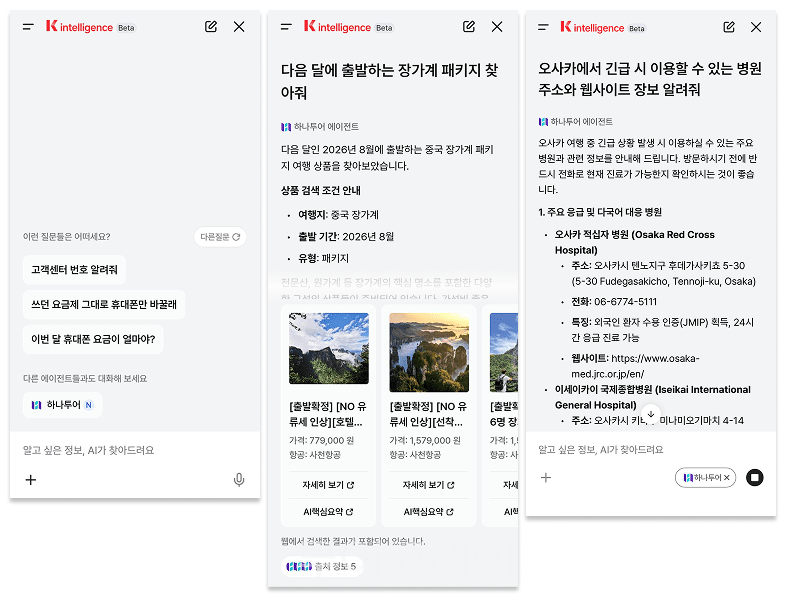Refresh suggestions with 다른질문 button

click(220, 237)
